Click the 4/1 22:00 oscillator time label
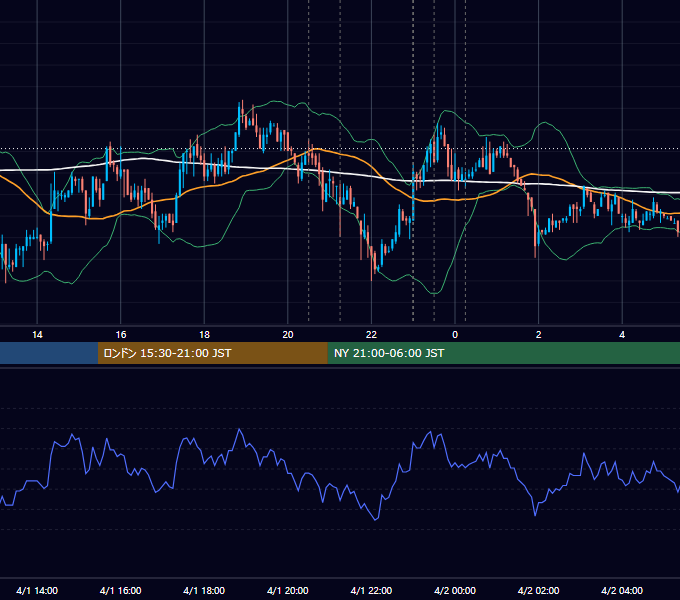This screenshot has height=600, width=680. [x=371, y=590]
